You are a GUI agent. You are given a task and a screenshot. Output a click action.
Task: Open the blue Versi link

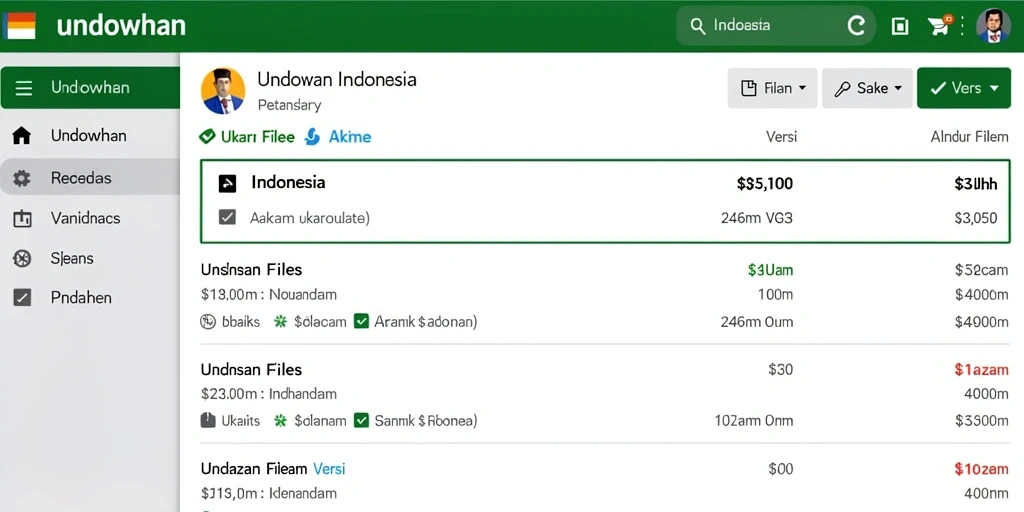tap(329, 469)
